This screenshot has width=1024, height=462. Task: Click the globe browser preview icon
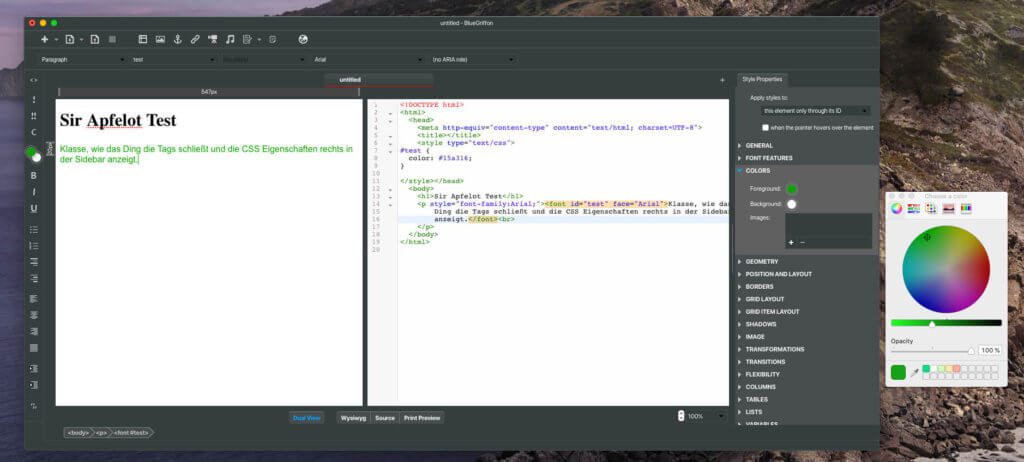[x=303, y=39]
